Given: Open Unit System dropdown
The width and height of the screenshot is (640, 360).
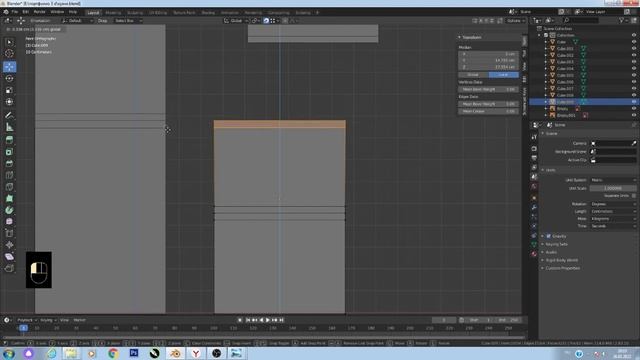Looking at the screenshot, I should (x=613, y=180).
